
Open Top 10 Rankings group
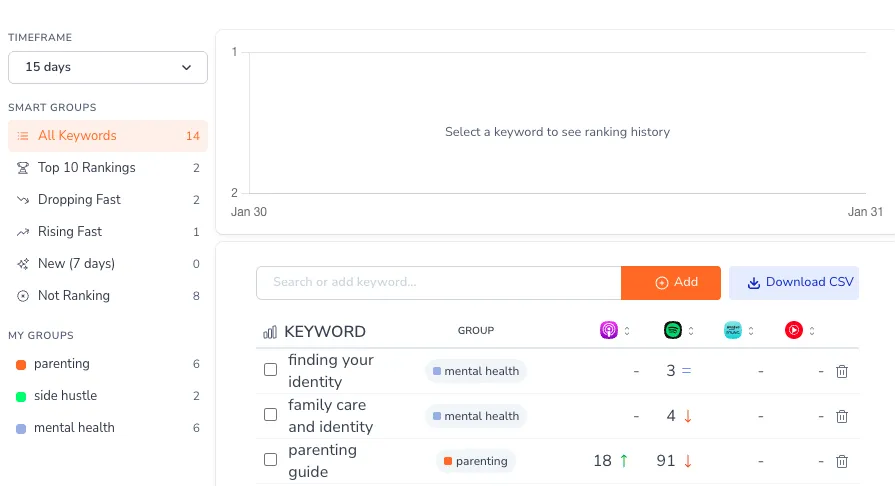click(108, 168)
